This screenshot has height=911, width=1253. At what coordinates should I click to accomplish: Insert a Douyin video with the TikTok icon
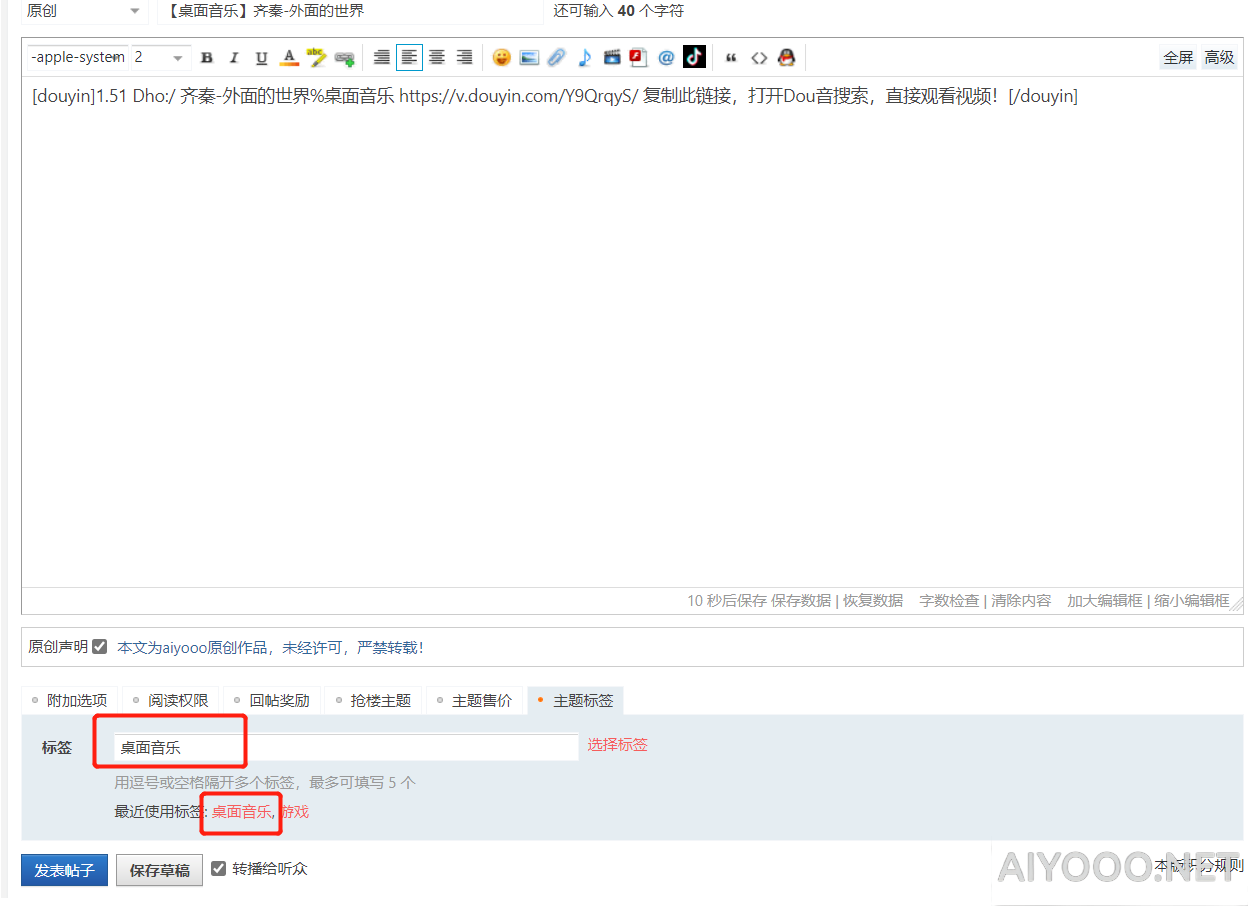(694, 57)
